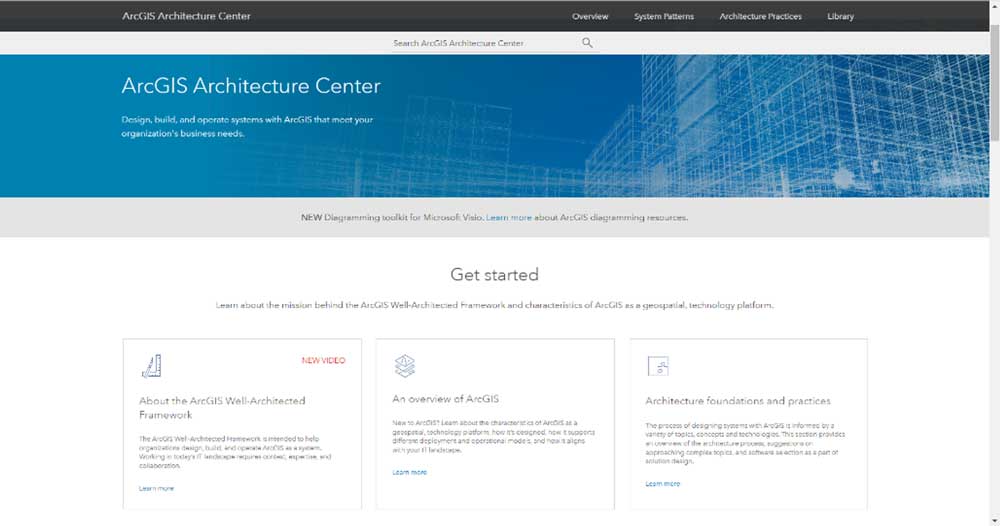Image resolution: width=1000 pixels, height=526 pixels.
Task: Click the Architecture foundations card icon
Action: coord(657,366)
